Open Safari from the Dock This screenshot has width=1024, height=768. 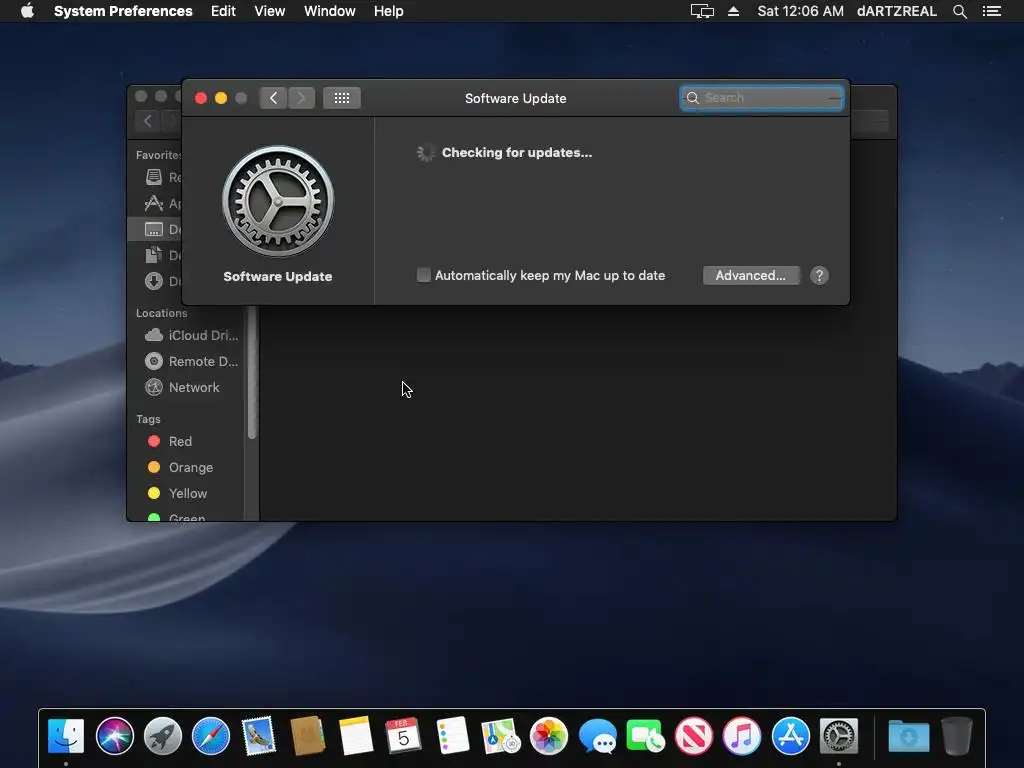point(211,736)
